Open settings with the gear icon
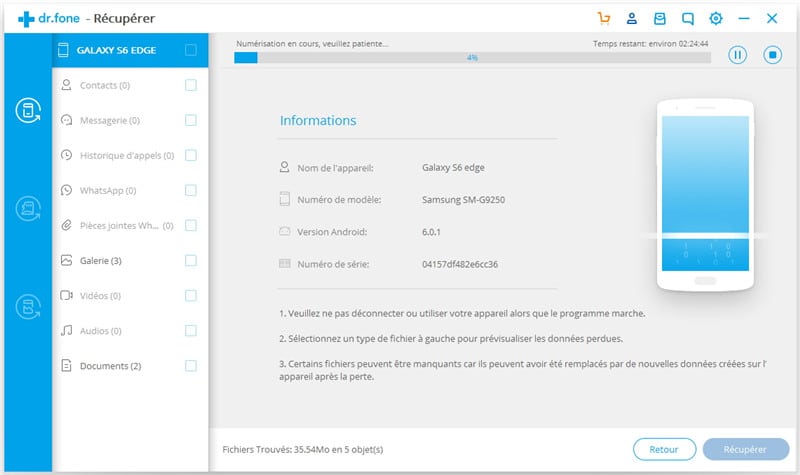The width and height of the screenshot is (800, 475). [715, 18]
